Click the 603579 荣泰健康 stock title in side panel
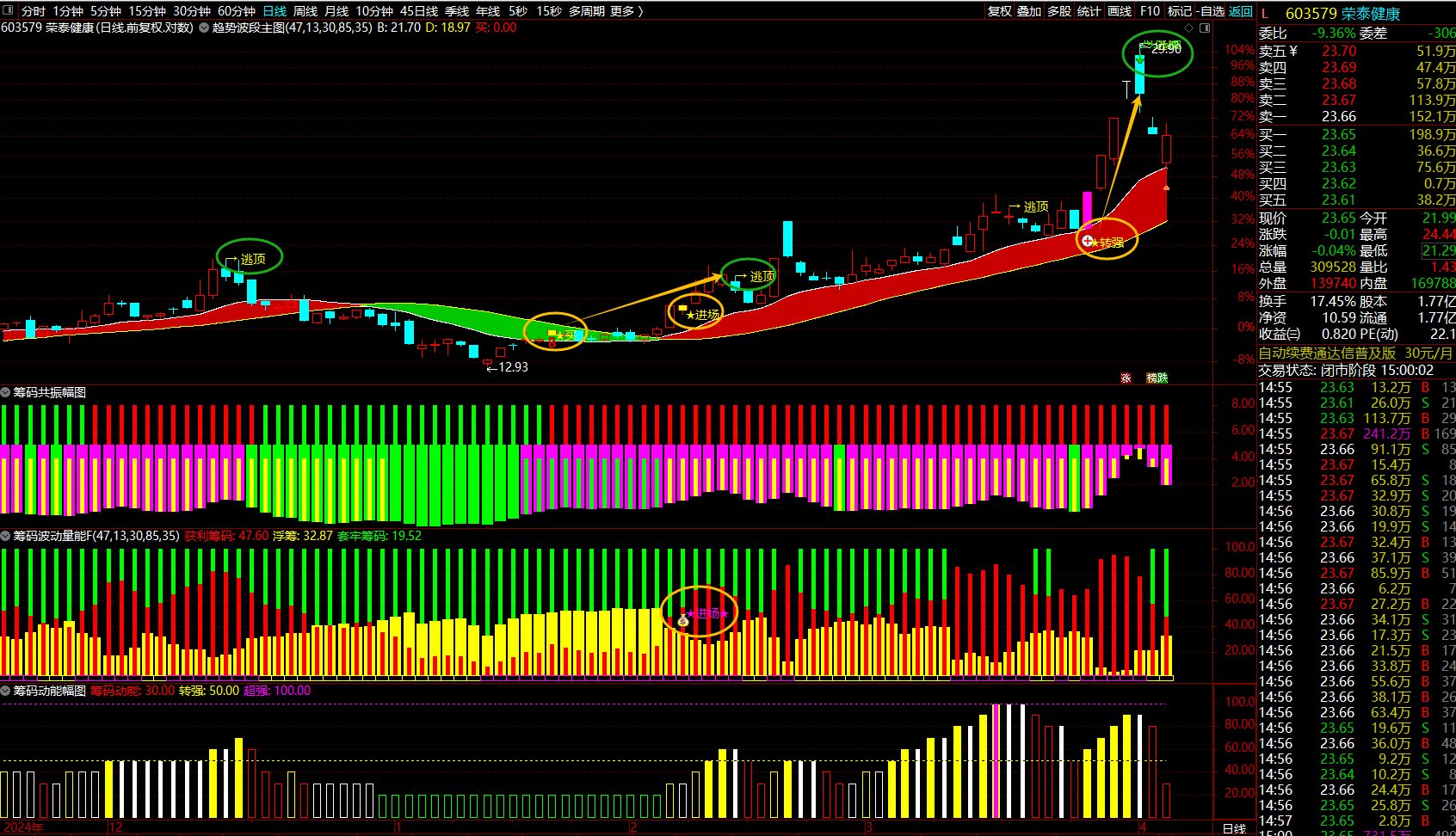The width and height of the screenshot is (1456, 836). click(x=1342, y=14)
